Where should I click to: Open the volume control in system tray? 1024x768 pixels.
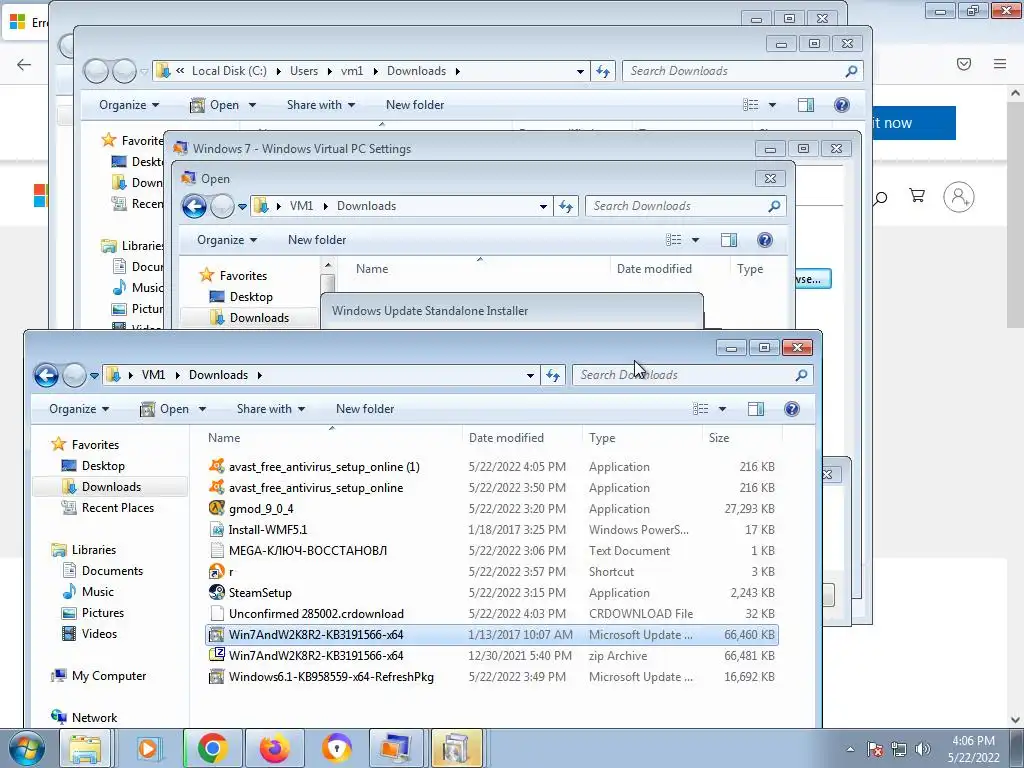click(923, 749)
